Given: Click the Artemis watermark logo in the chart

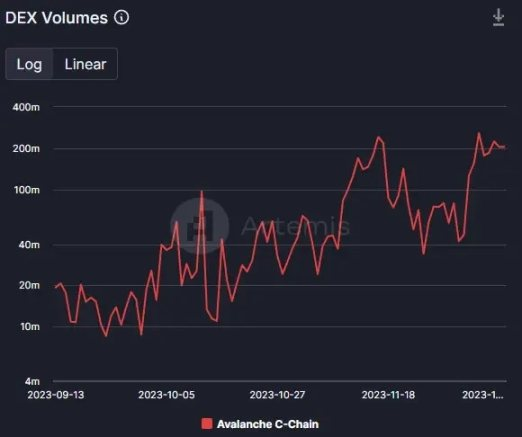Looking at the screenshot, I should (x=200, y=226).
